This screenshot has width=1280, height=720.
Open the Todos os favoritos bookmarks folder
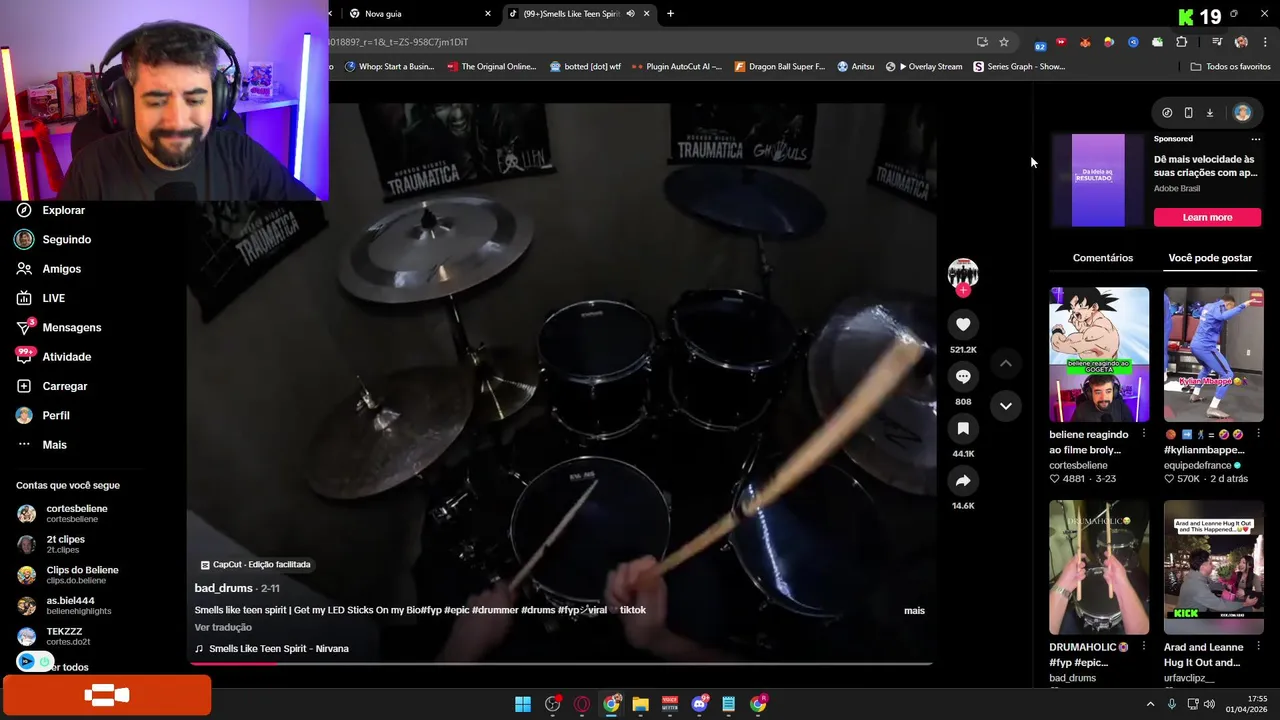coord(1230,67)
